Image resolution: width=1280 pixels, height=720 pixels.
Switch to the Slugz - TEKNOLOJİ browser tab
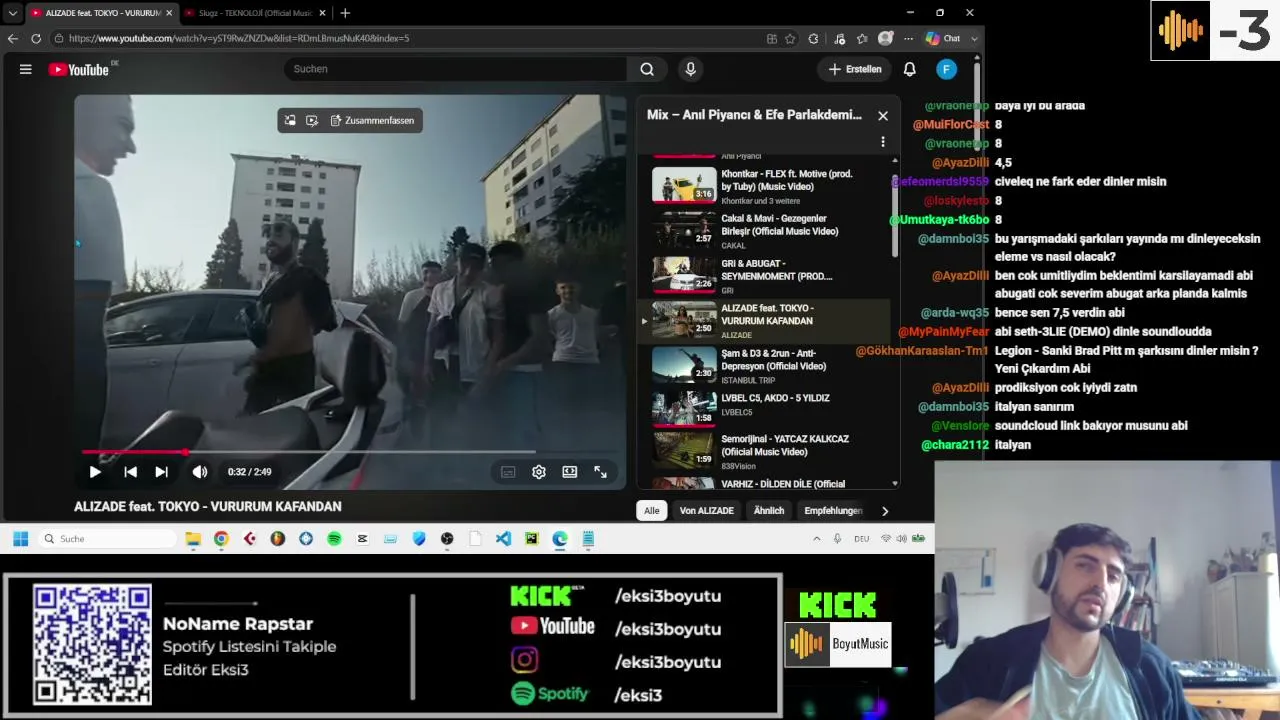[x=254, y=13]
